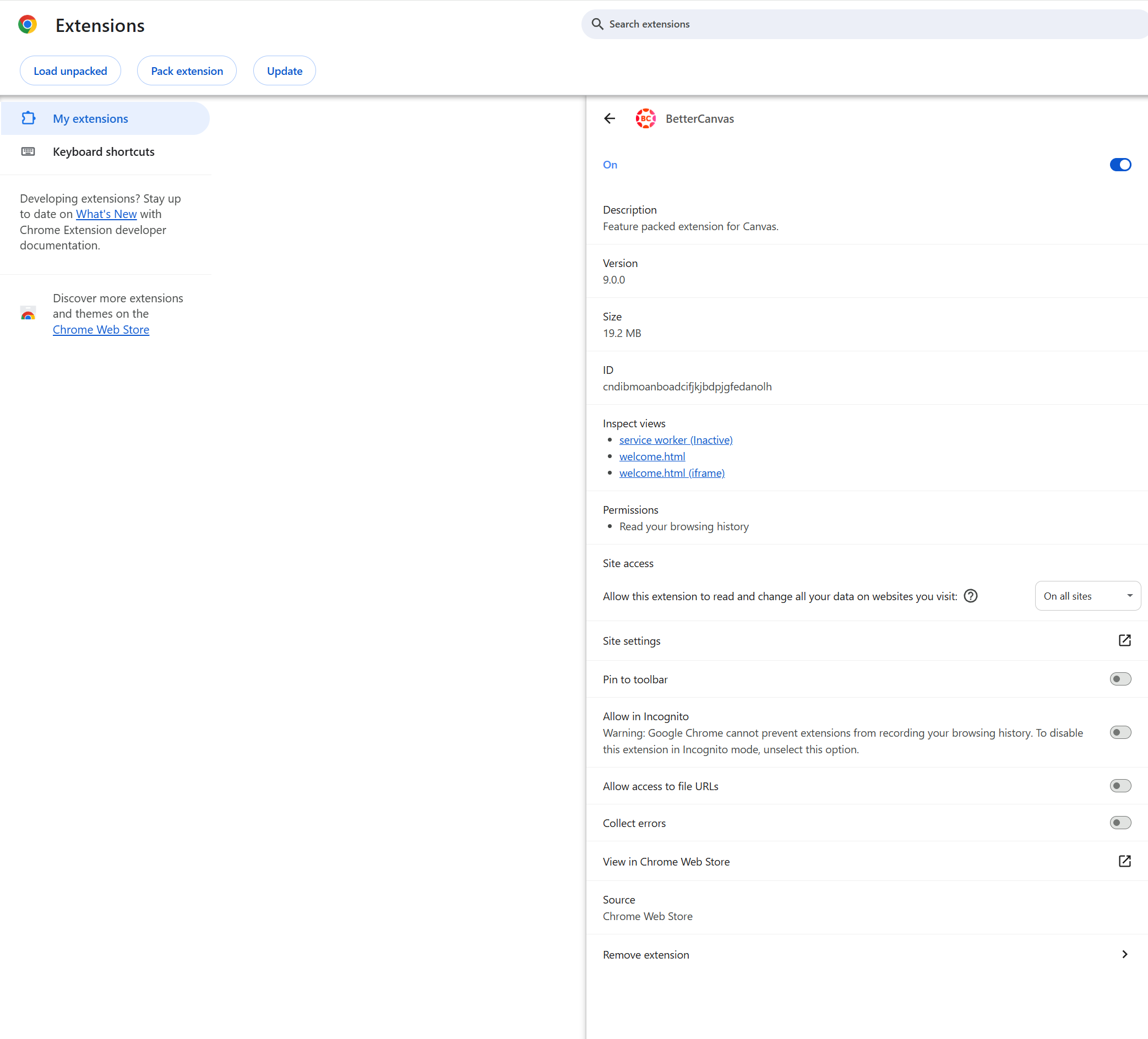Click the Pack extension button
1148x1039 pixels.
click(187, 70)
